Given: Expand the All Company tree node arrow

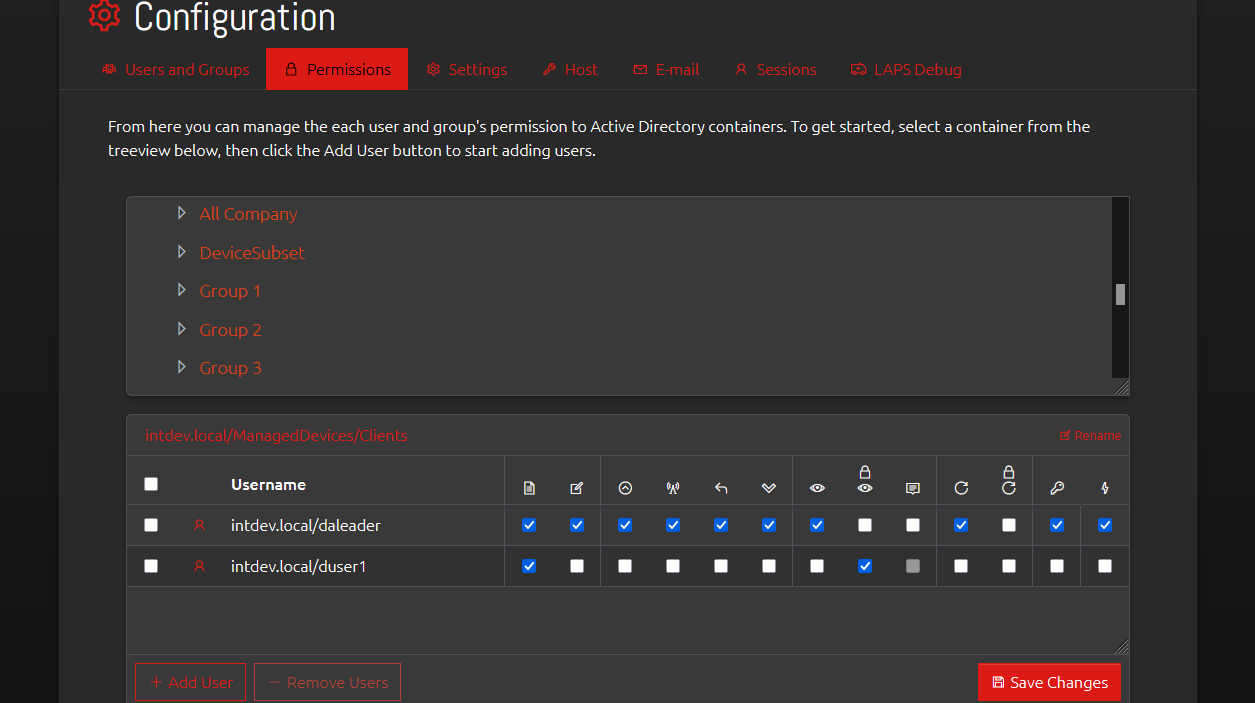Looking at the screenshot, I should coord(181,213).
